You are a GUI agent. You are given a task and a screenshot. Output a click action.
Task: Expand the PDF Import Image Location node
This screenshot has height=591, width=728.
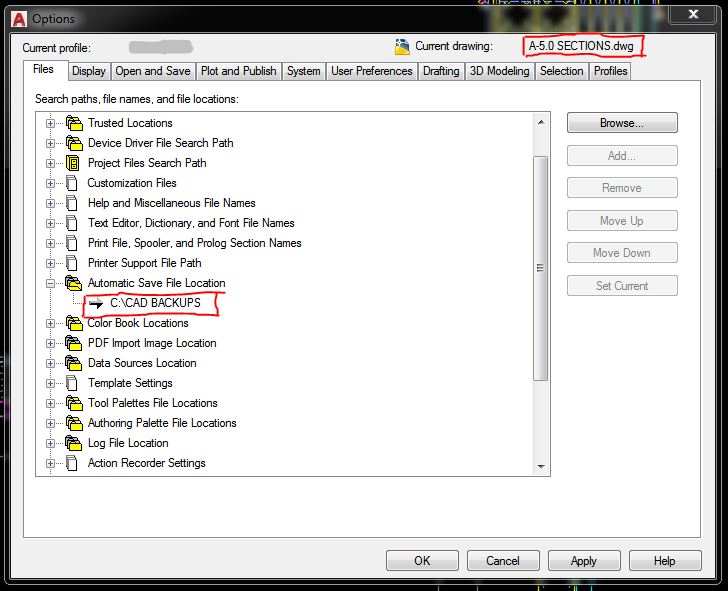coord(50,344)
